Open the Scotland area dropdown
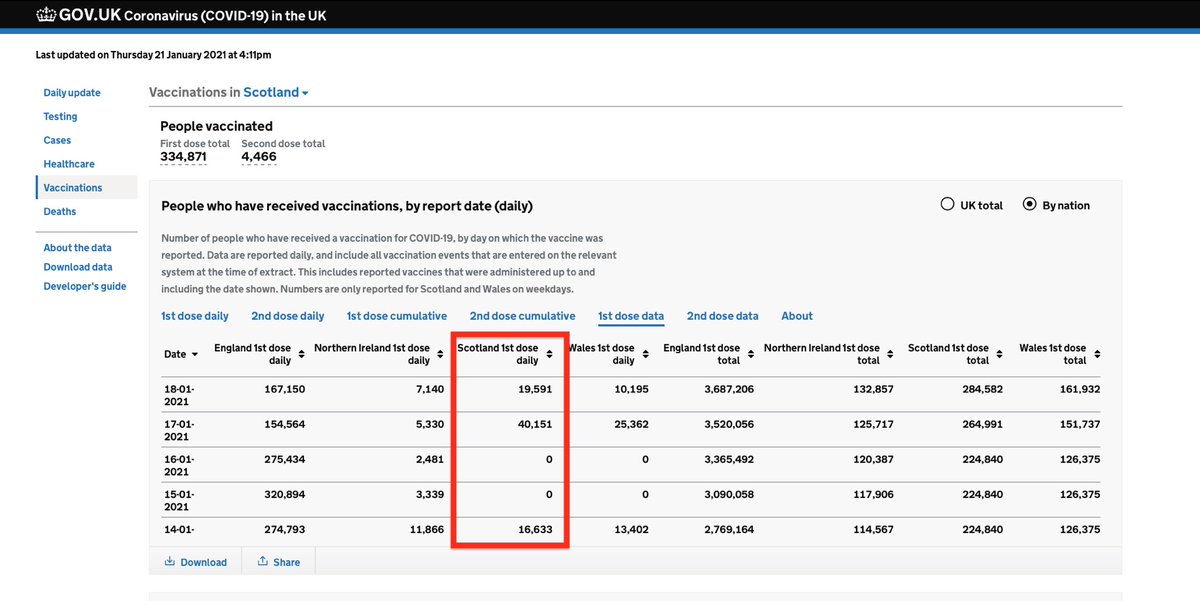This screenshot has height=601, width=1200. [x=276, y=92]
